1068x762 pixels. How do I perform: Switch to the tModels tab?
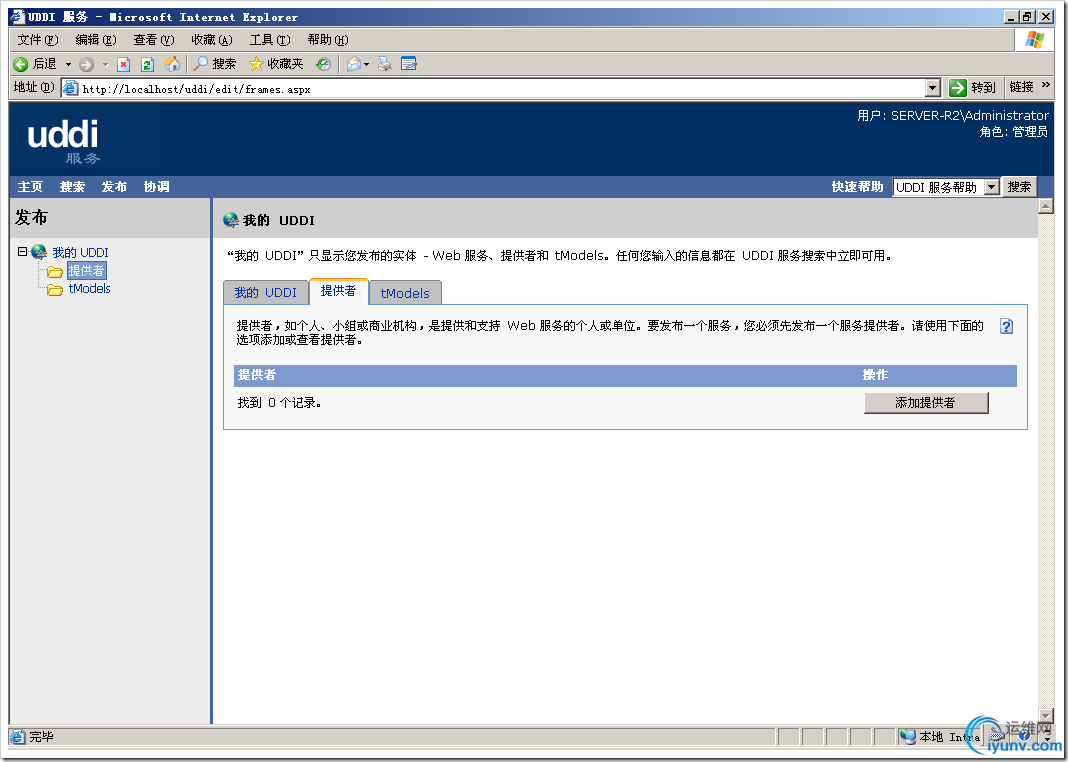coord(405,293)
